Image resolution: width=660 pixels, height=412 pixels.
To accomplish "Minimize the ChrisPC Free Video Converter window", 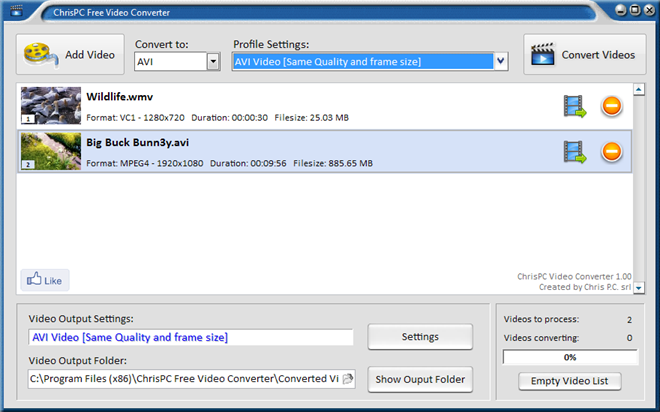I will tap(621, 10).
